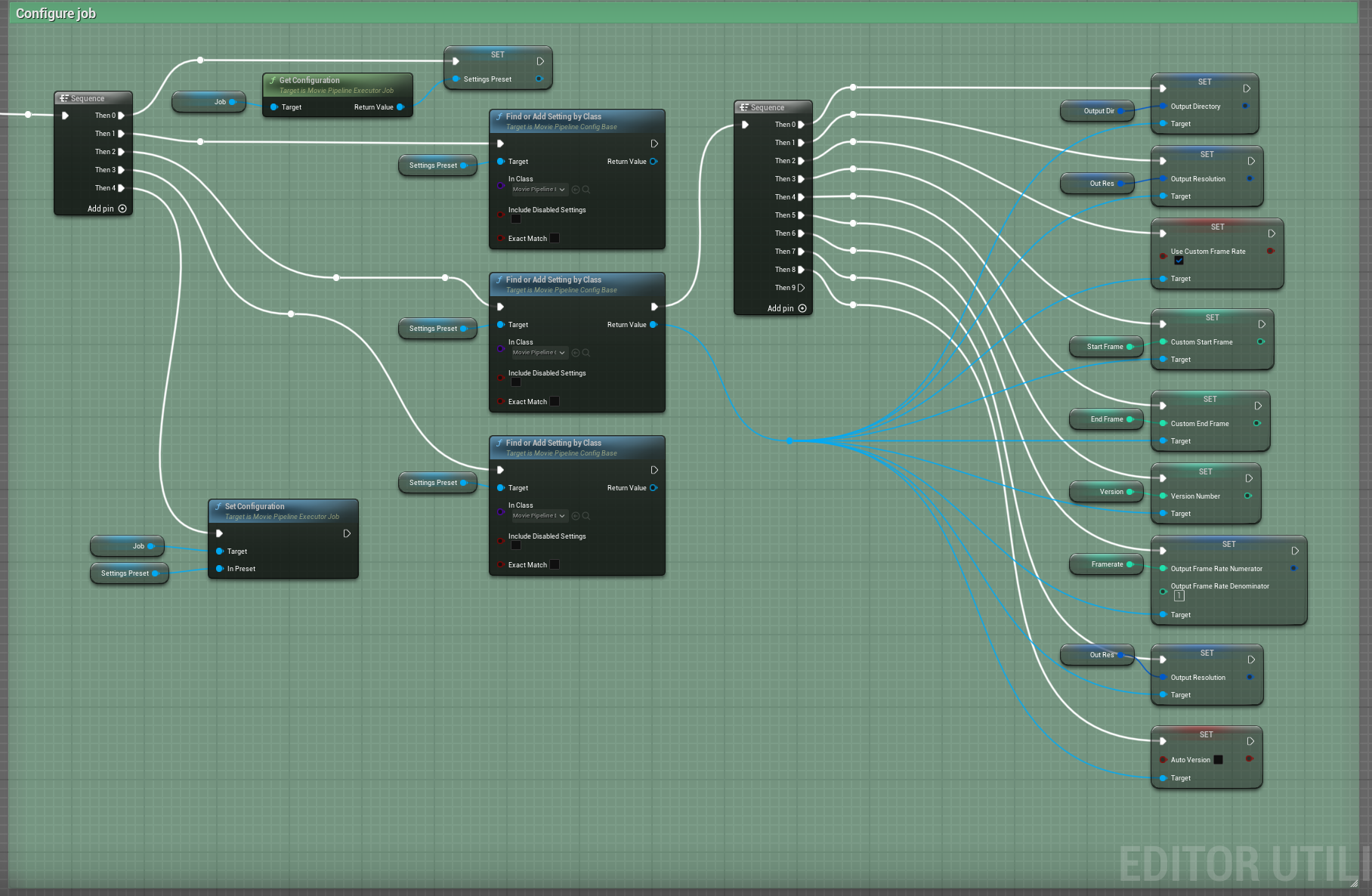Open In Class dropdown in bottommost Find or Add Setting
This screenshot has height=896, width=1372.
[539, 516]
